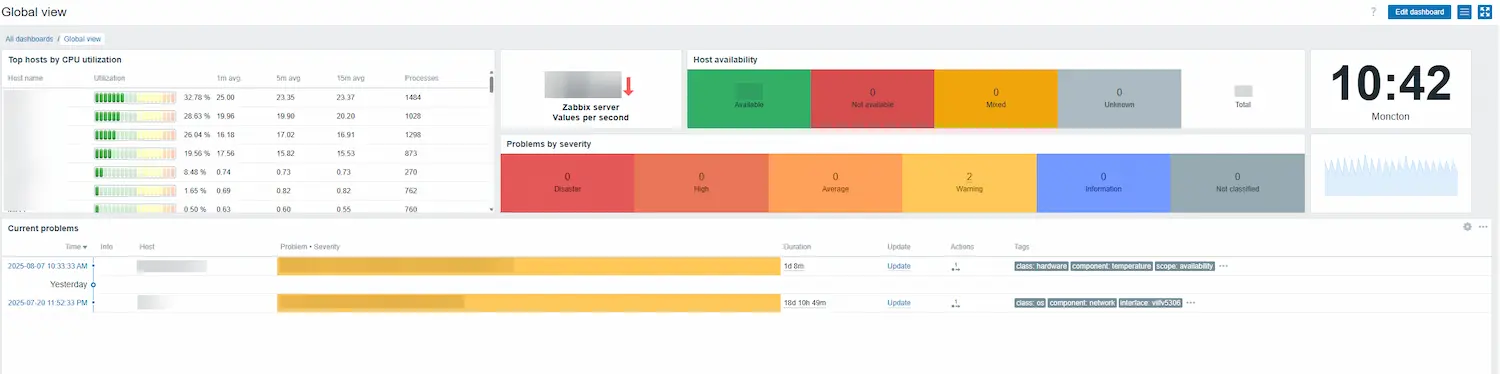This screenshot has width=1500, height=374.
Task: Click Update for the 1d 8m problem
Action: coord(899,266)
